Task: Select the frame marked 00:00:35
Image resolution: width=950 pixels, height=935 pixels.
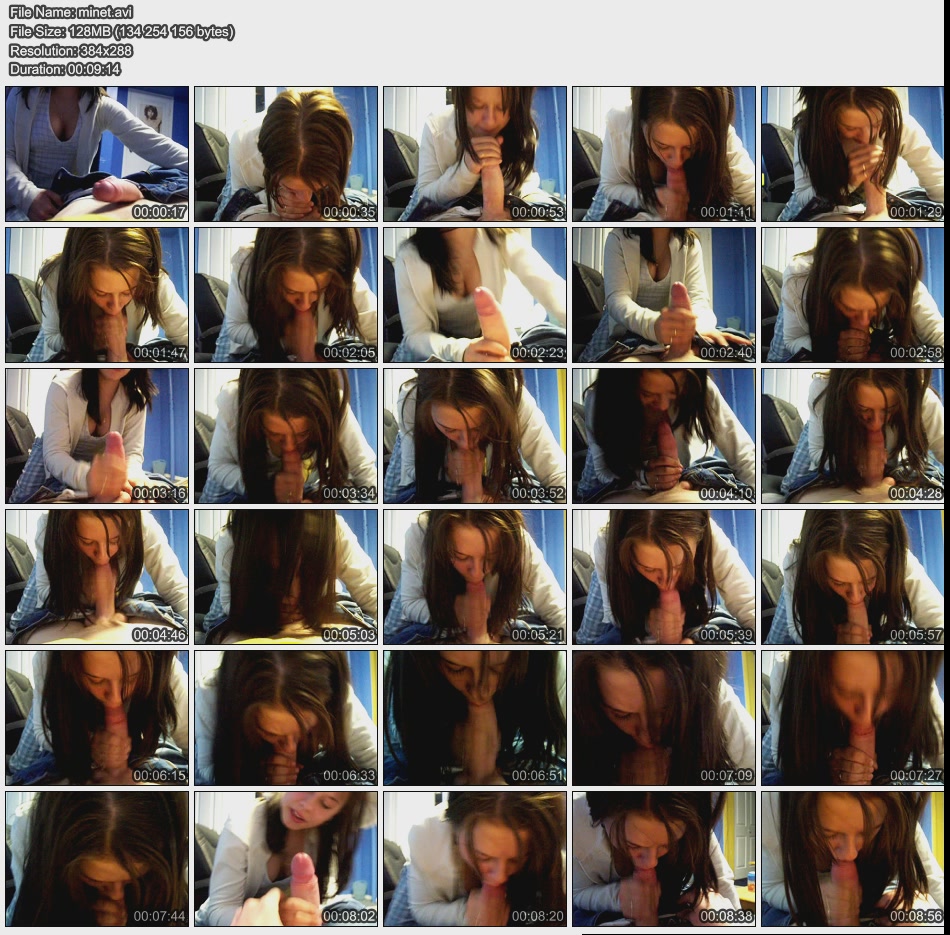Action: [286, 154]
